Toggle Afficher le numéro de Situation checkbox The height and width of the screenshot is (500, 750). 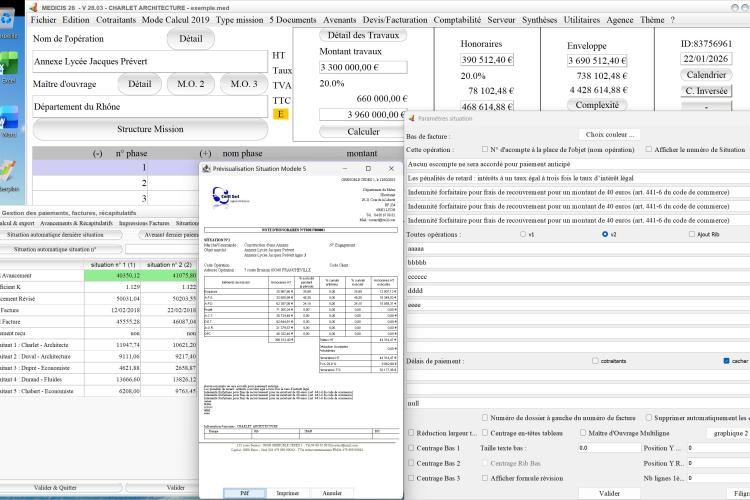pyautogui.click(x=649, y=149)
